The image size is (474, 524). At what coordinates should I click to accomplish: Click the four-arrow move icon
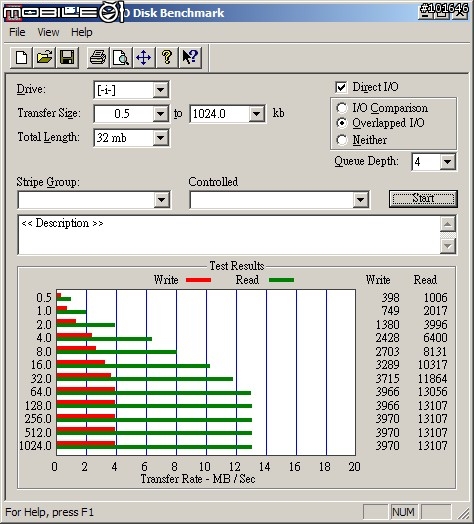(x=143, y=57)
